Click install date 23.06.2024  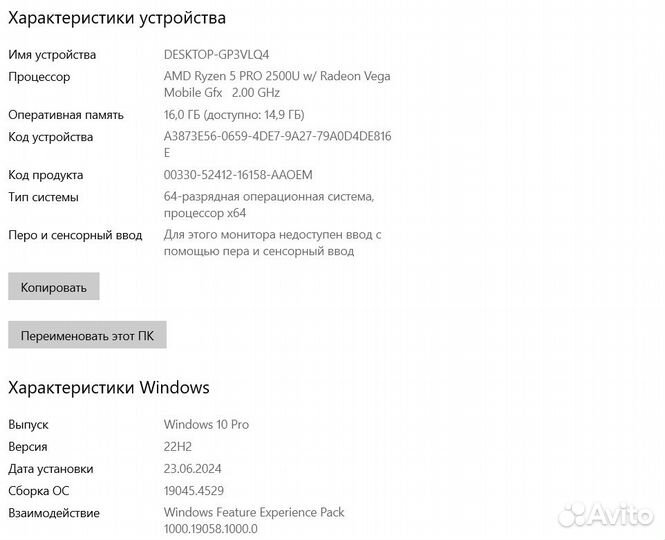193,469
